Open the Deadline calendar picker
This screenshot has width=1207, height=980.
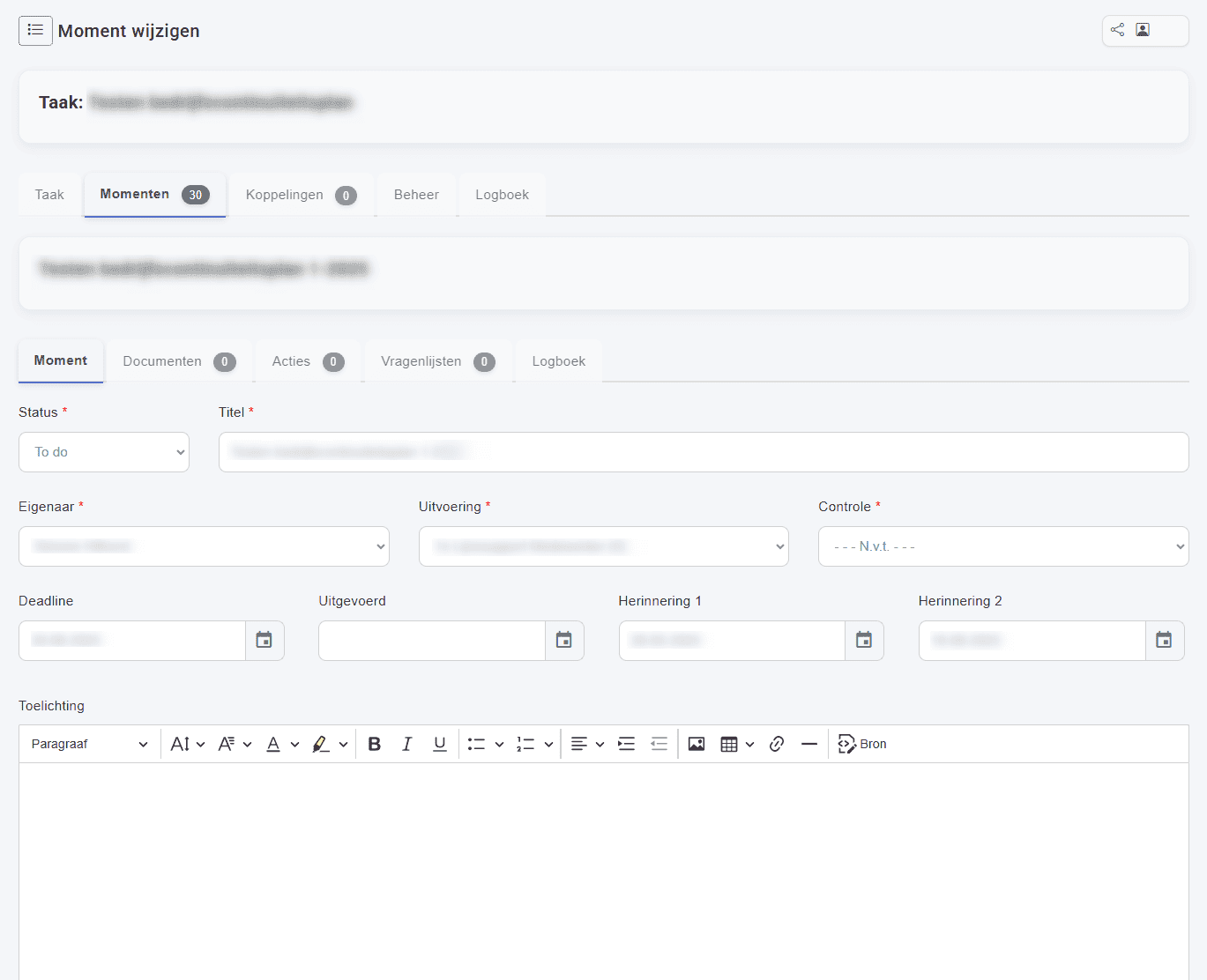point(264,641)
